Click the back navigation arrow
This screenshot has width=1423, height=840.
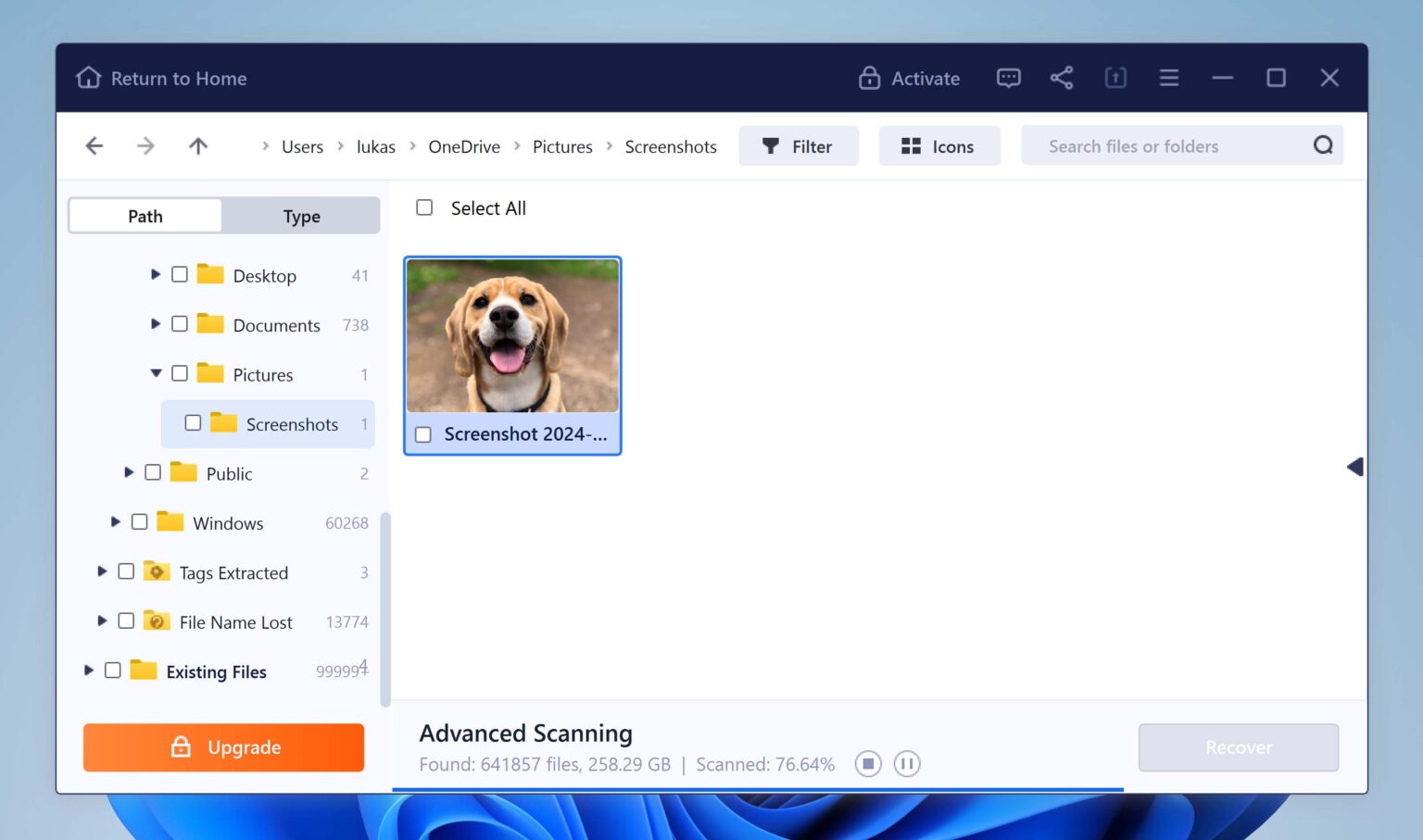[x=94, y=145]
